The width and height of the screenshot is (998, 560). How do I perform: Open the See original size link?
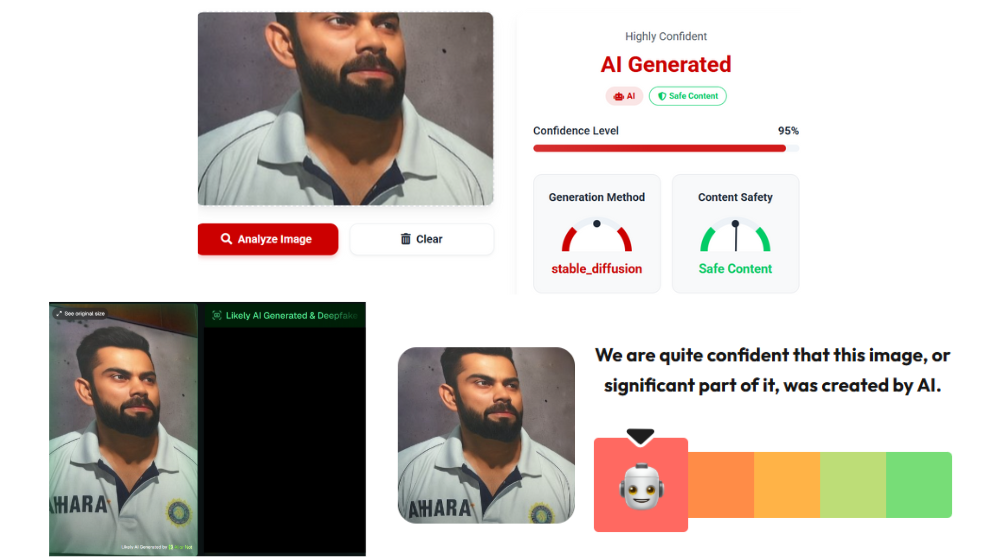(80, 314)
